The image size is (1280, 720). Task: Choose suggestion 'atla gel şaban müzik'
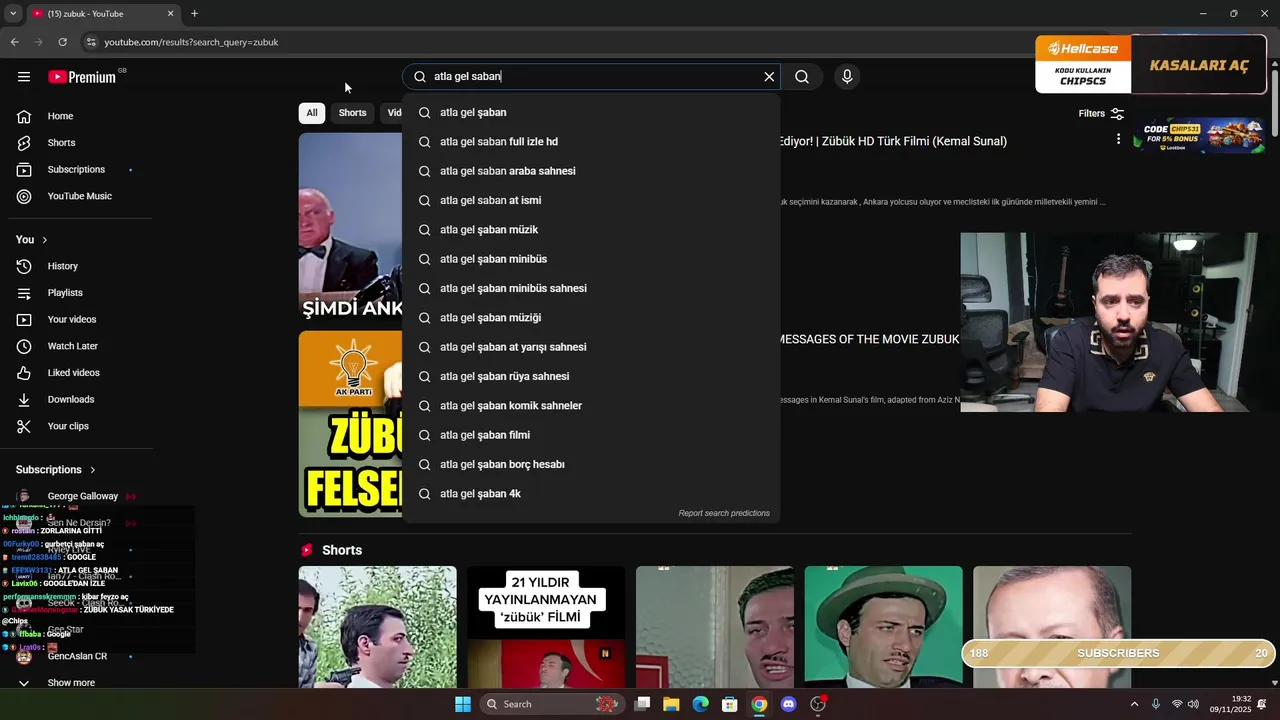pyautogui.click(x=591, y=230)
